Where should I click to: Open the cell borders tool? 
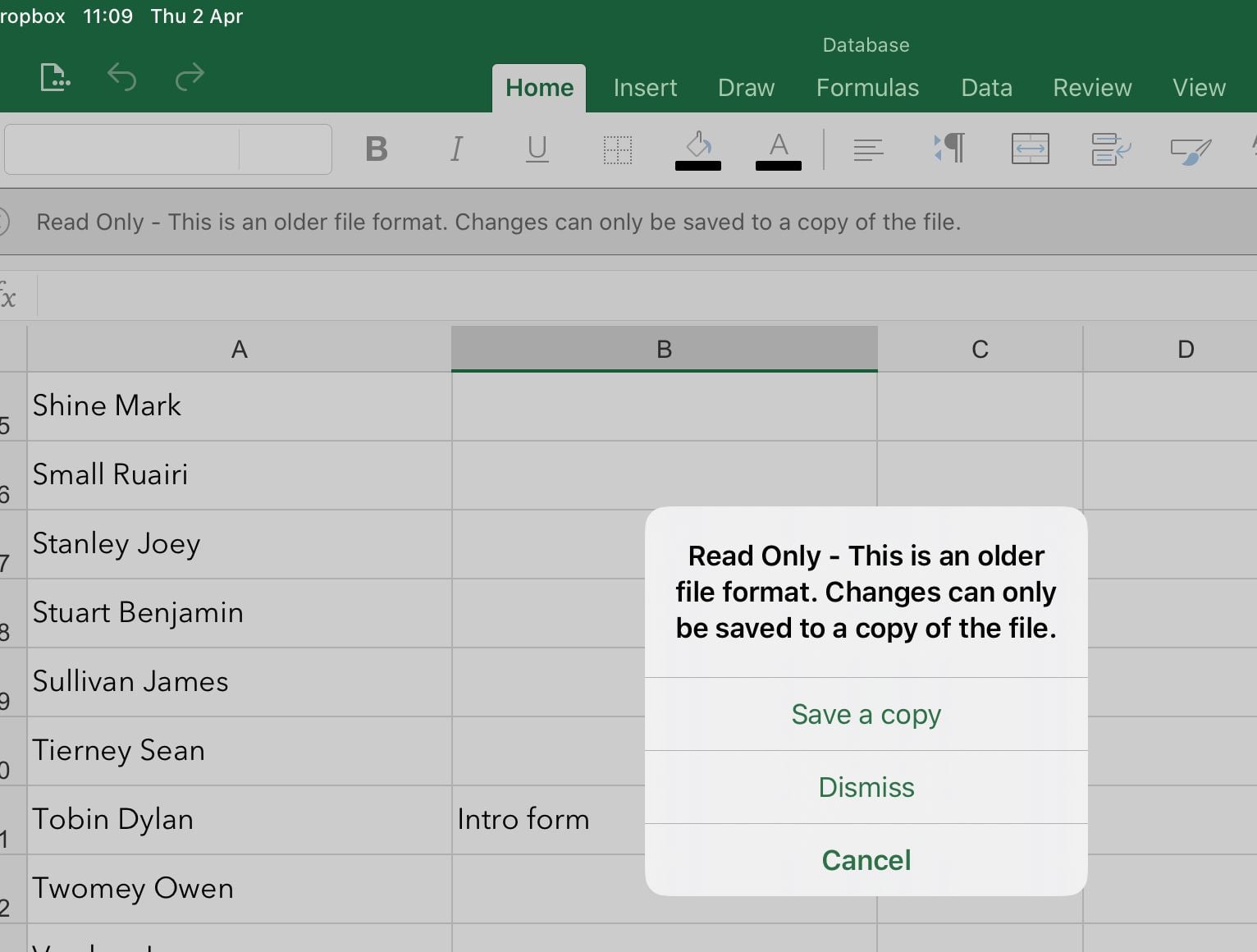click(617, 149)
